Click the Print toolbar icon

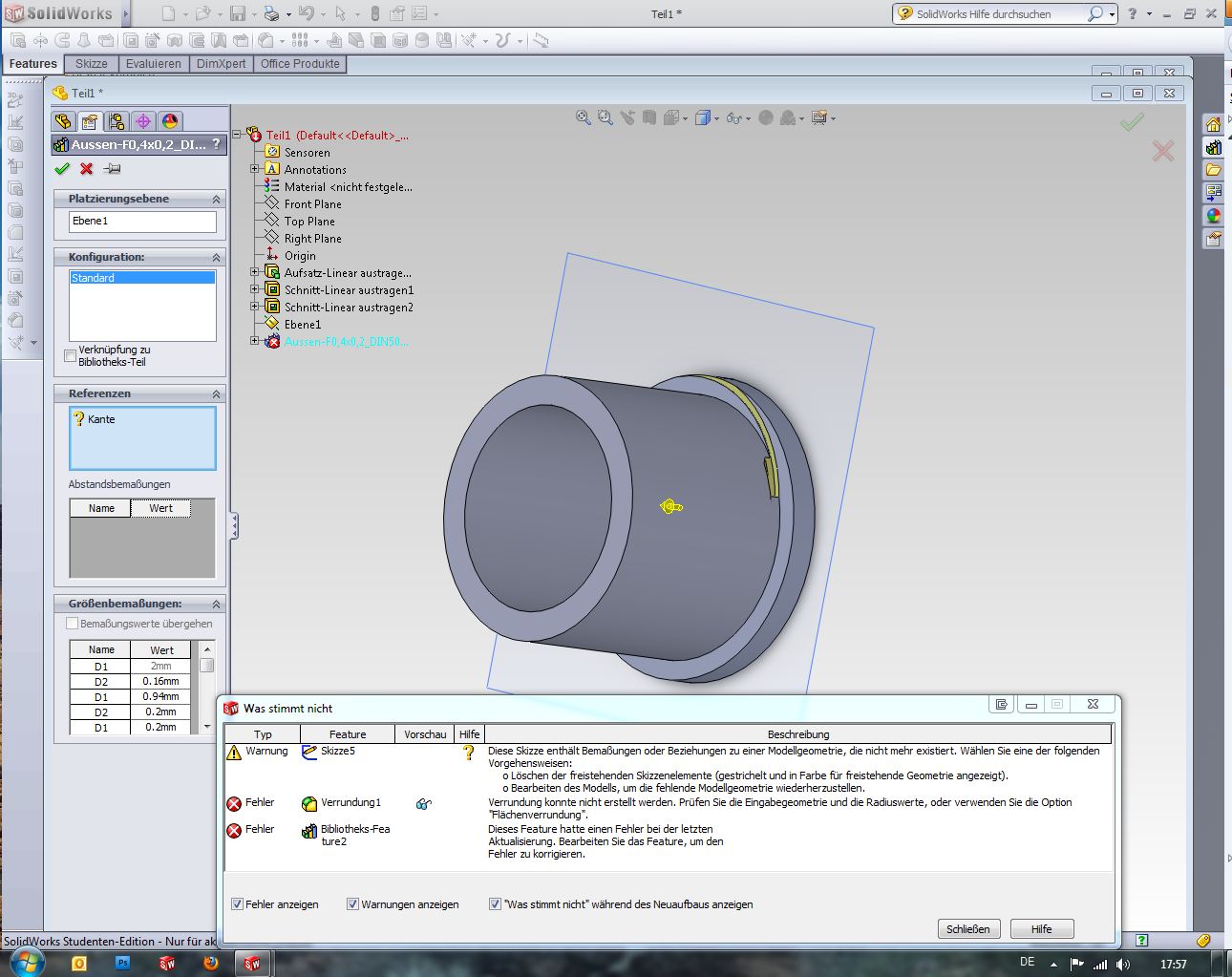click(x=271, y=13)
